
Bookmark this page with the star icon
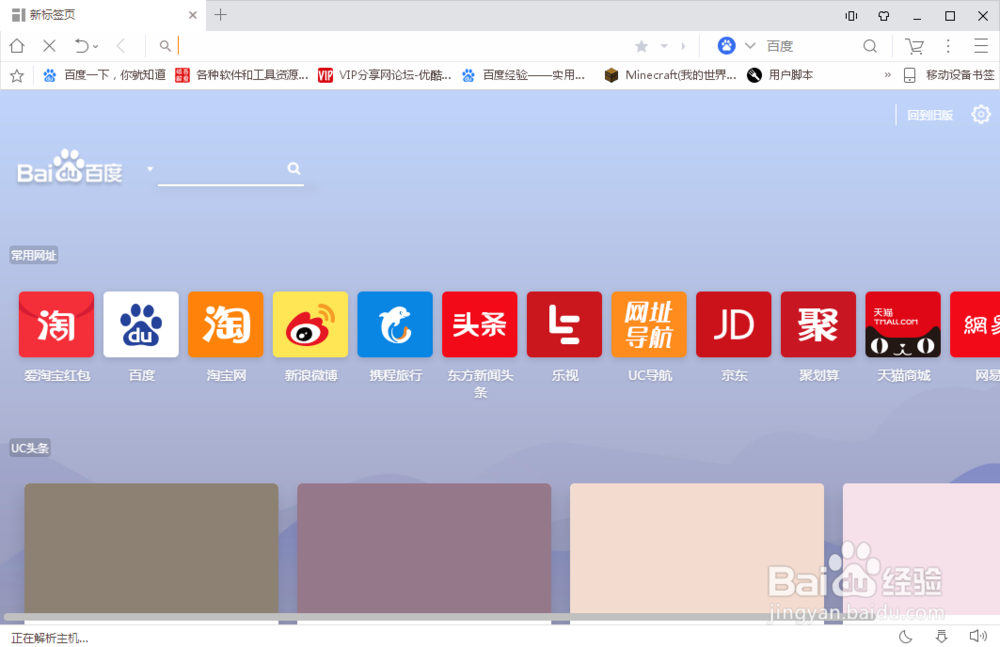pyautogui.click(x=642, y=46)
